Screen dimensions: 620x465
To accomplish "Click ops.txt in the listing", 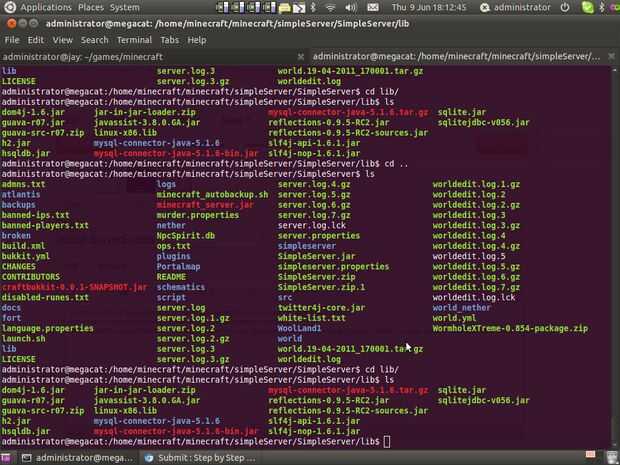I will [x=173, y=246].
